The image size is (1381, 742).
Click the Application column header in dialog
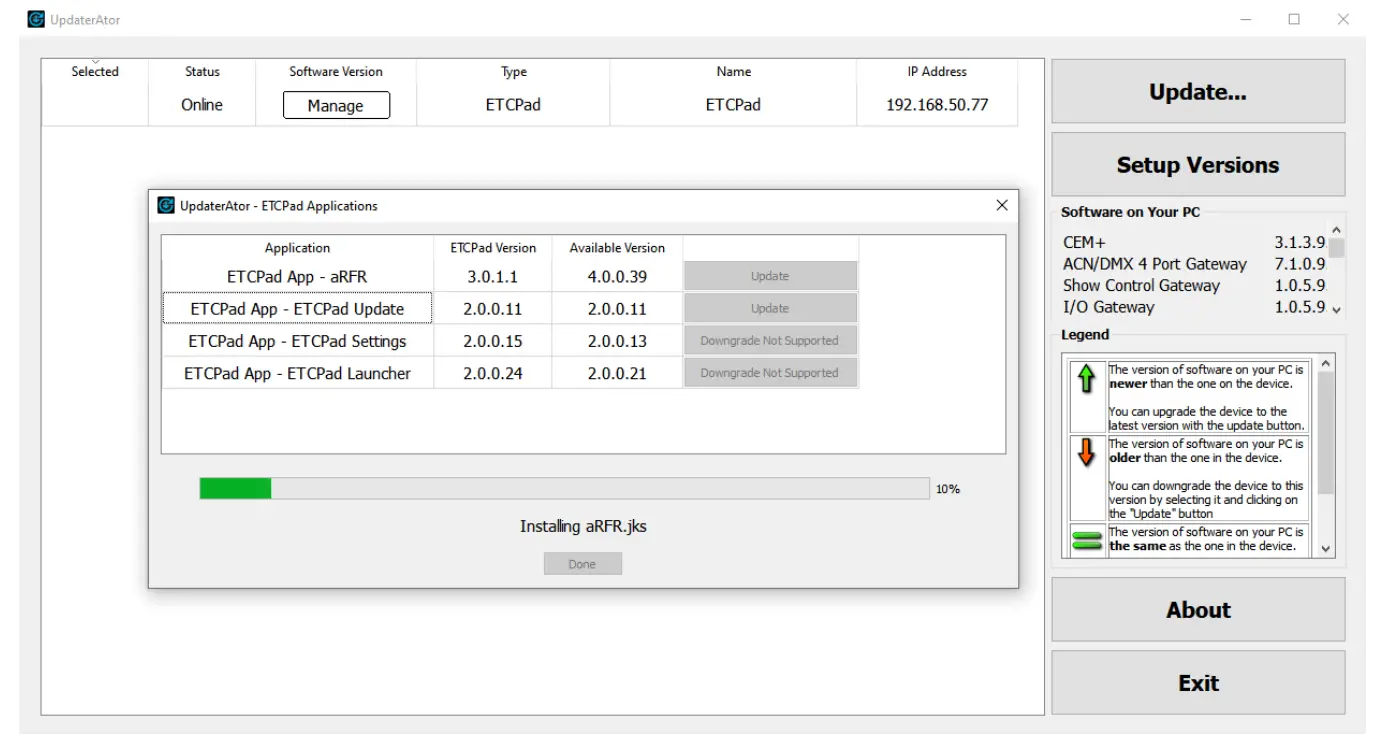(x=297, y=248)
